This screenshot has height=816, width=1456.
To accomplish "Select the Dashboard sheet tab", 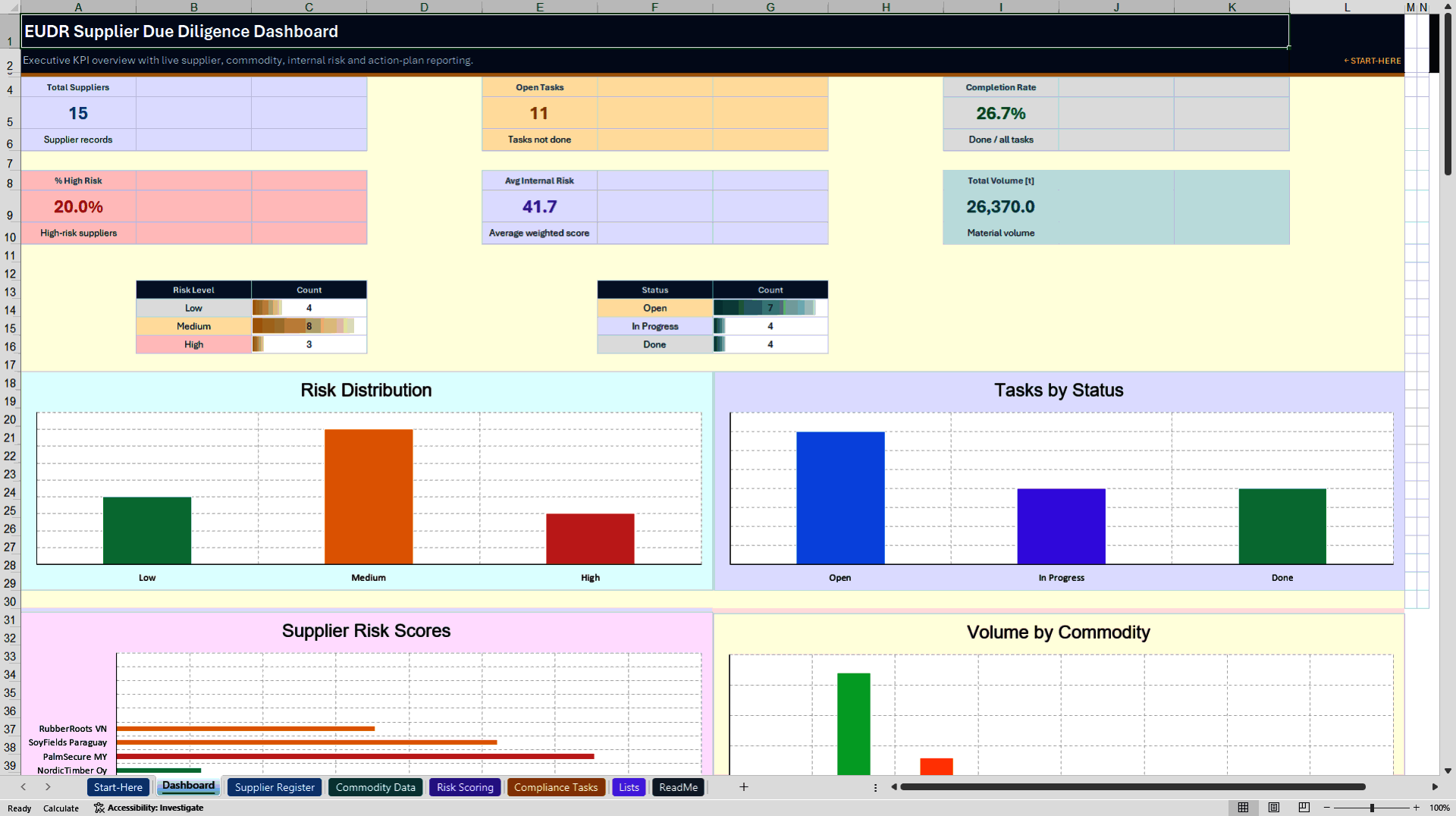I will 188,786.
